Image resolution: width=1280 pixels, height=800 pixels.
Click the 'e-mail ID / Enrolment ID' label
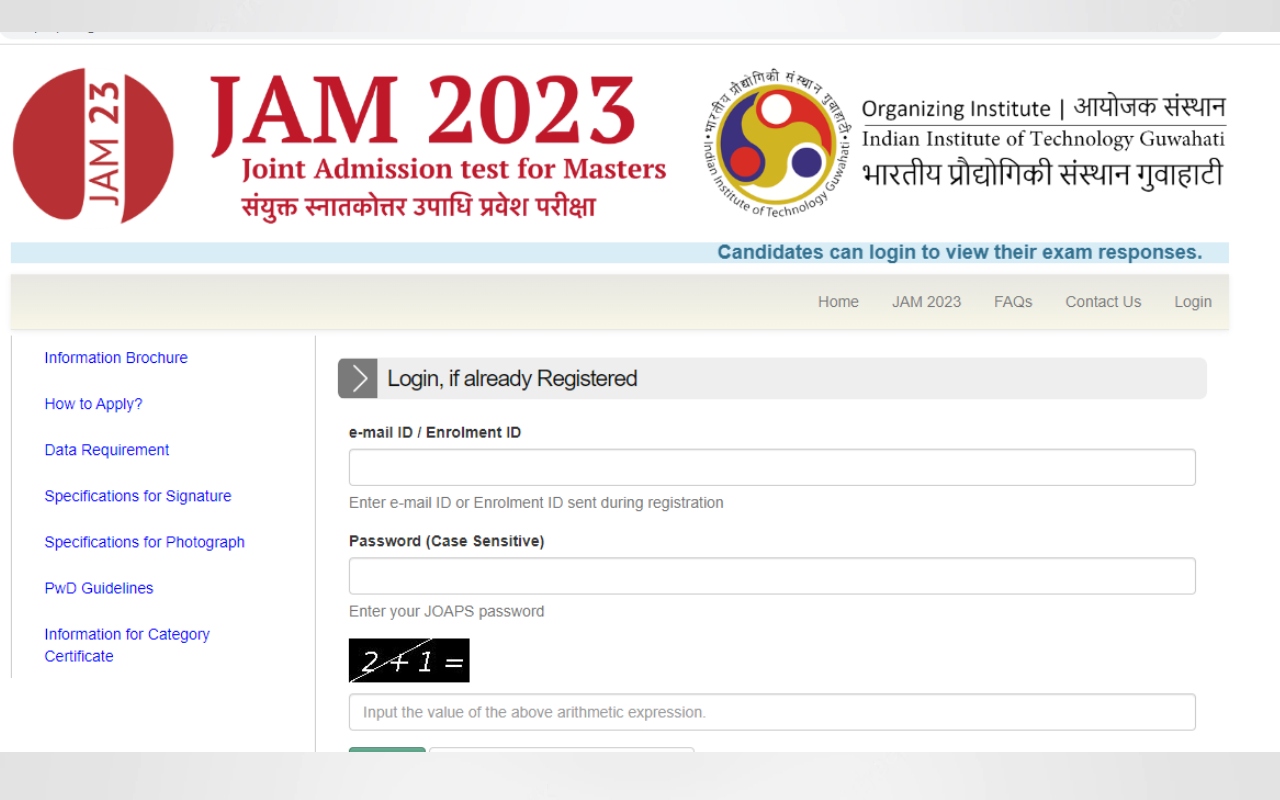pyautogui.click(x=435, y=432)
